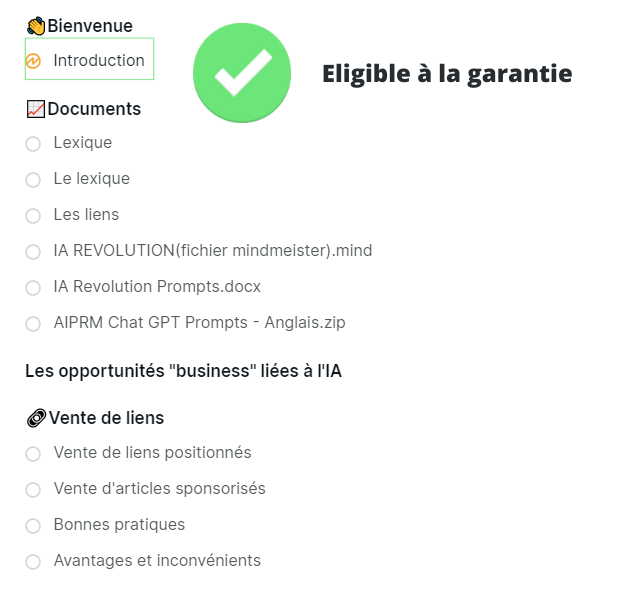Toggle the circle next to Le lexique
Screen dimensions: 625x589
pyautogui.click(x=33, y=180)
